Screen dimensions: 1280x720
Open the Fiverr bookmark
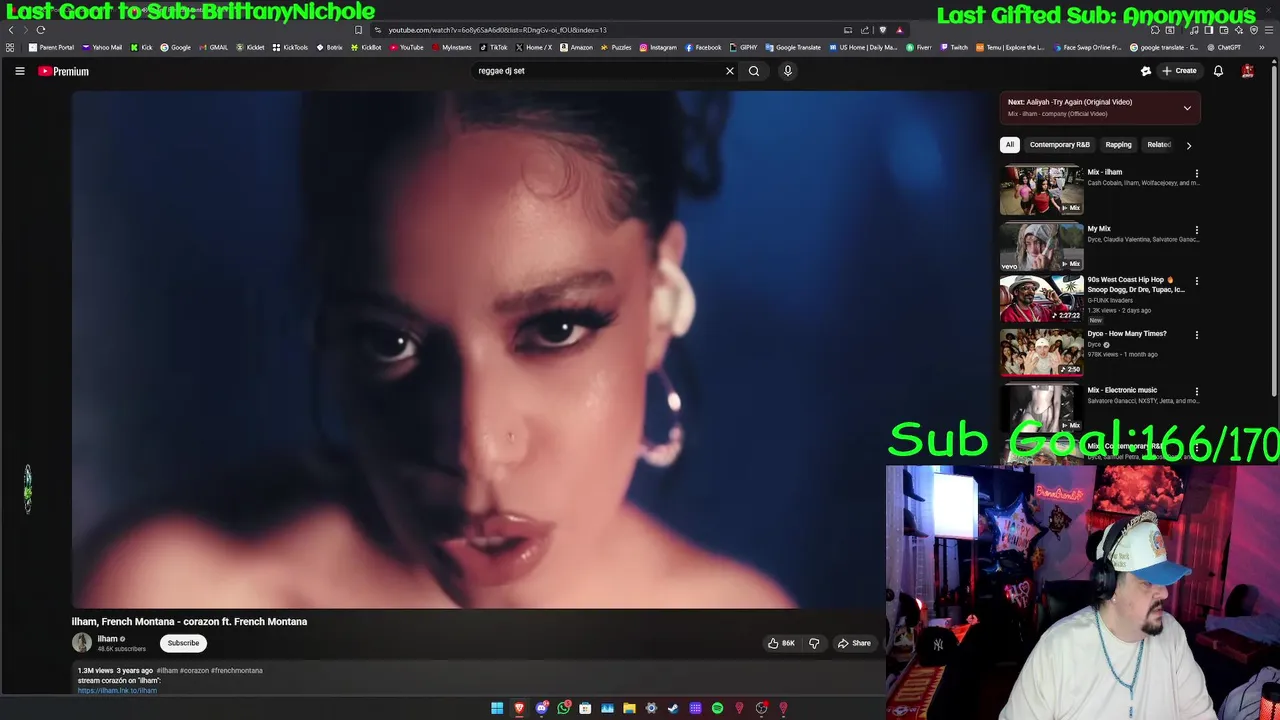[x=919, y=47]
